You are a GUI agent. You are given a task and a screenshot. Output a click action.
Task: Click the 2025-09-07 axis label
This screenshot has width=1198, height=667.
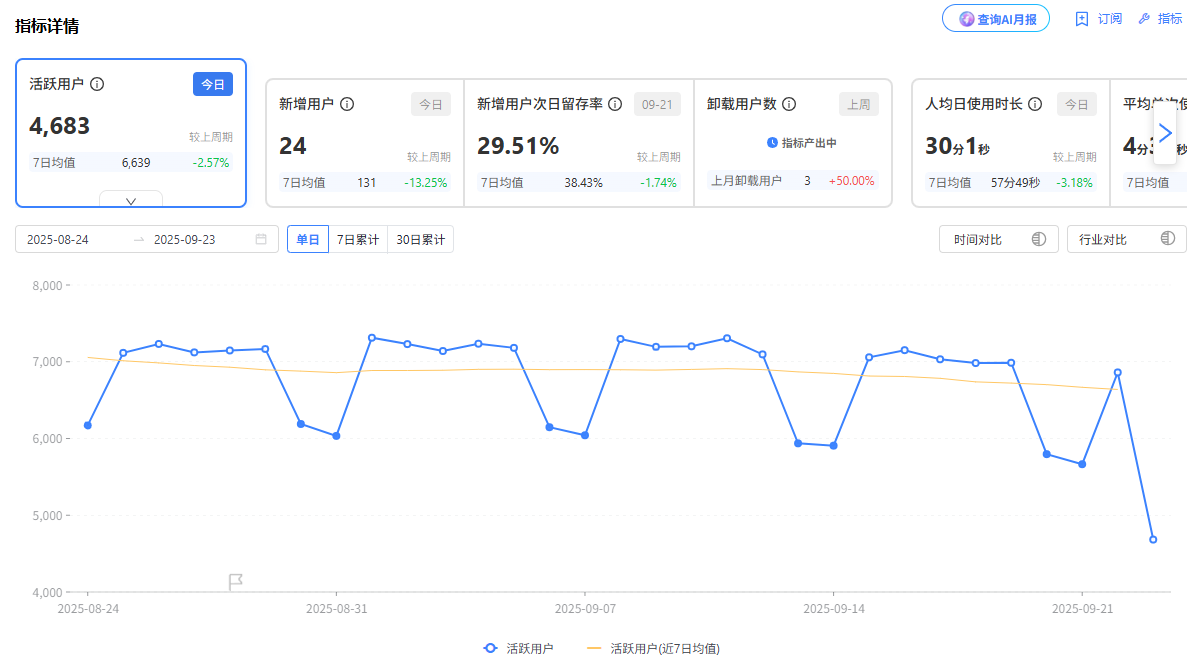tap(585, 609)
